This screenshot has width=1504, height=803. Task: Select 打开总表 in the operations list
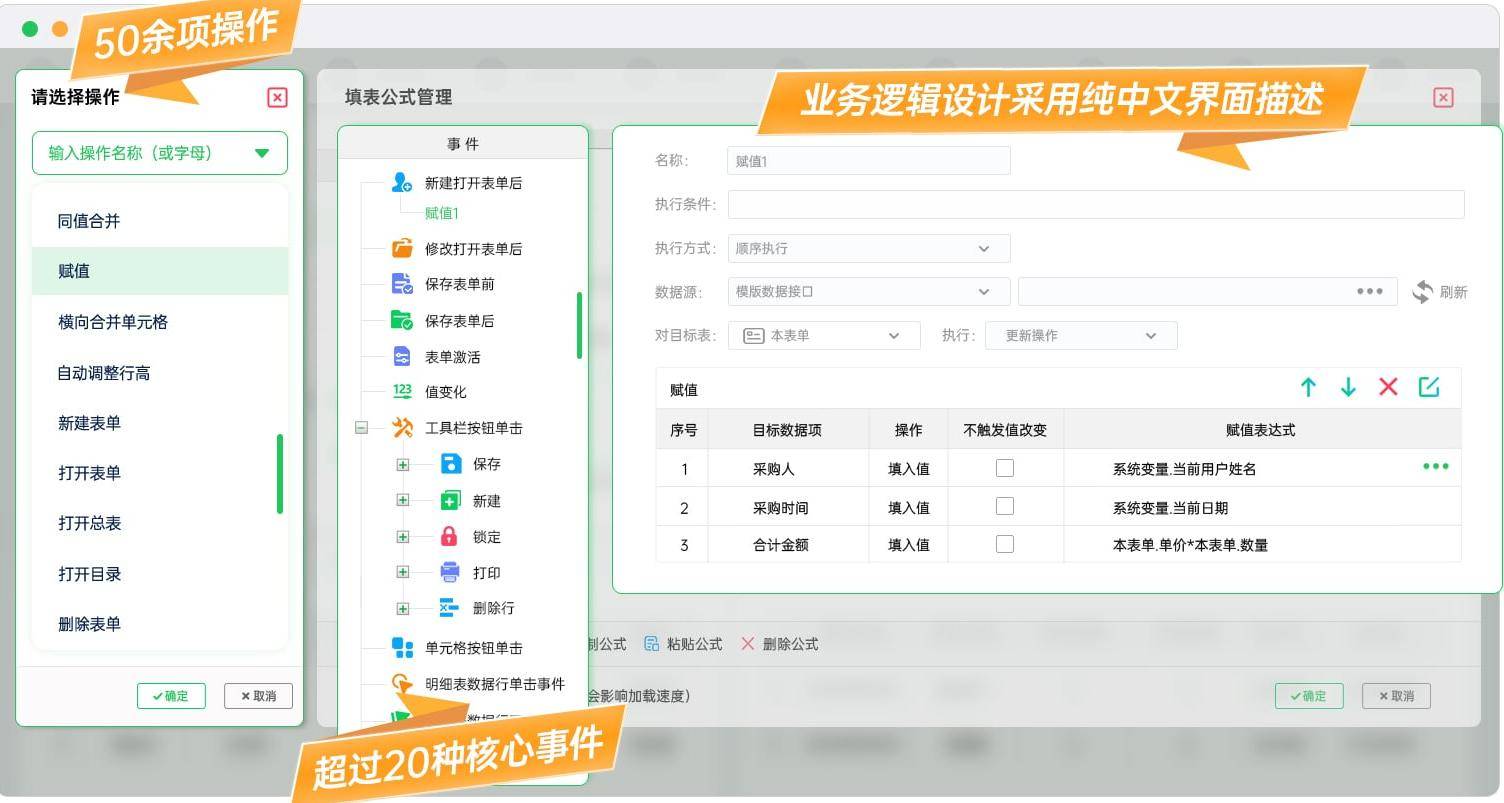point(90,523)
